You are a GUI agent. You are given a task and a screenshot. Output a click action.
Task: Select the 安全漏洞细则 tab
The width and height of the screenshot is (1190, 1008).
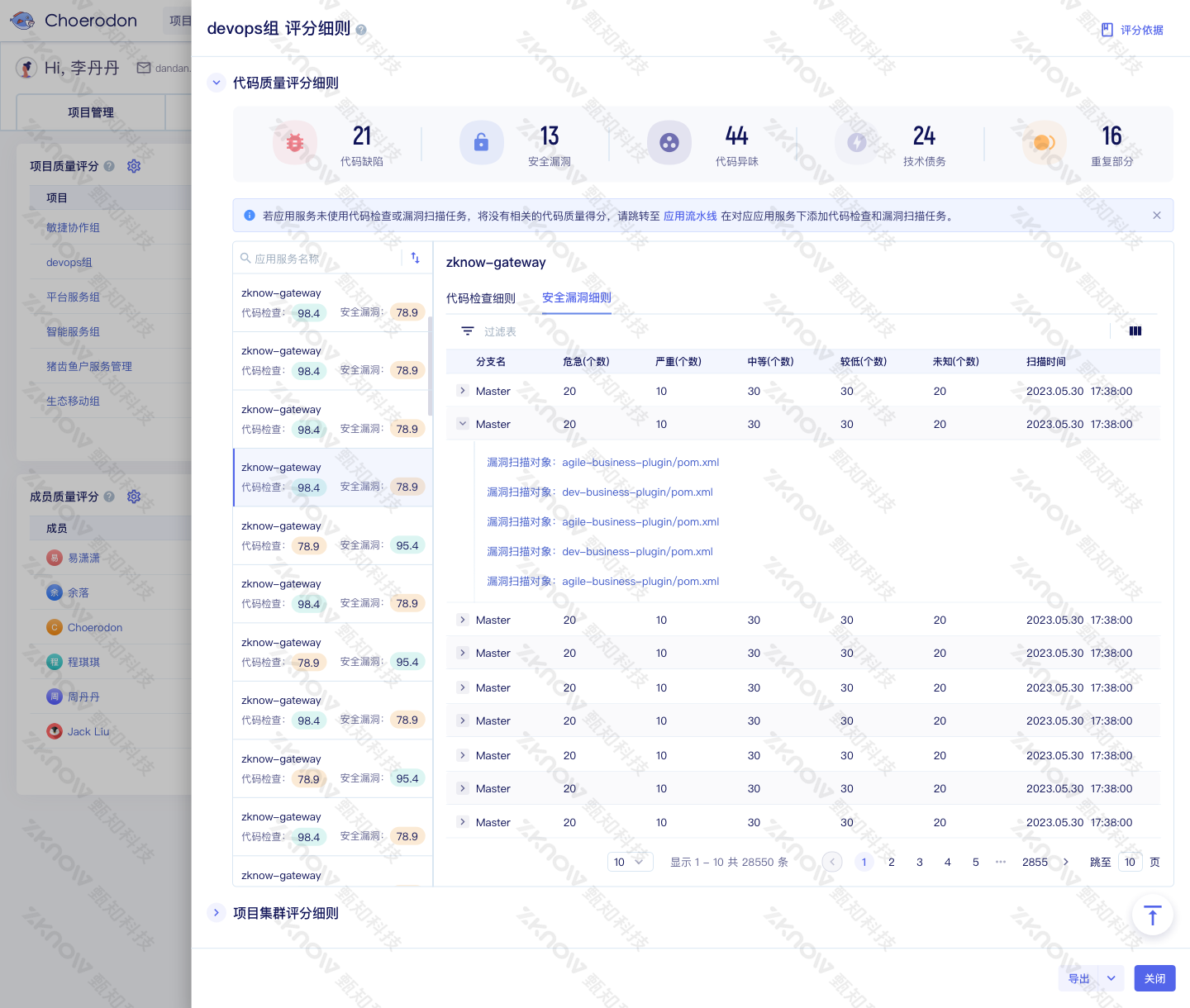(x=577, y=298)
